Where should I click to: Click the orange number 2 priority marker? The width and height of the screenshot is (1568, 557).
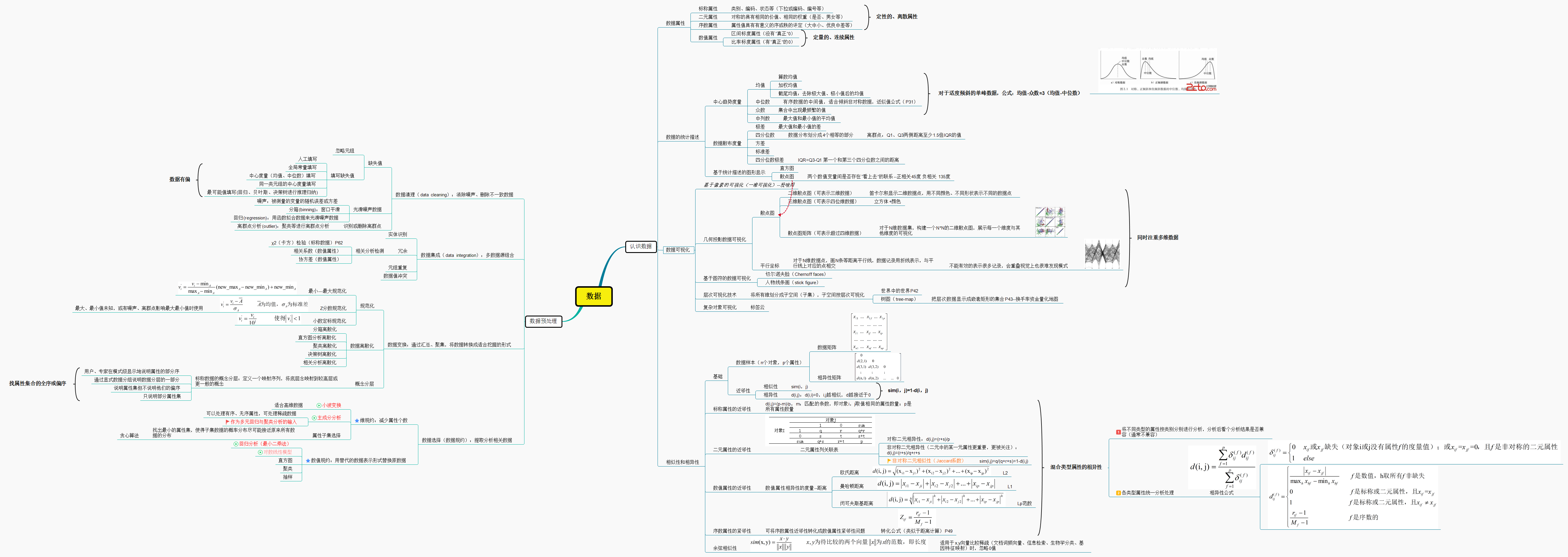click(1118, 493)
